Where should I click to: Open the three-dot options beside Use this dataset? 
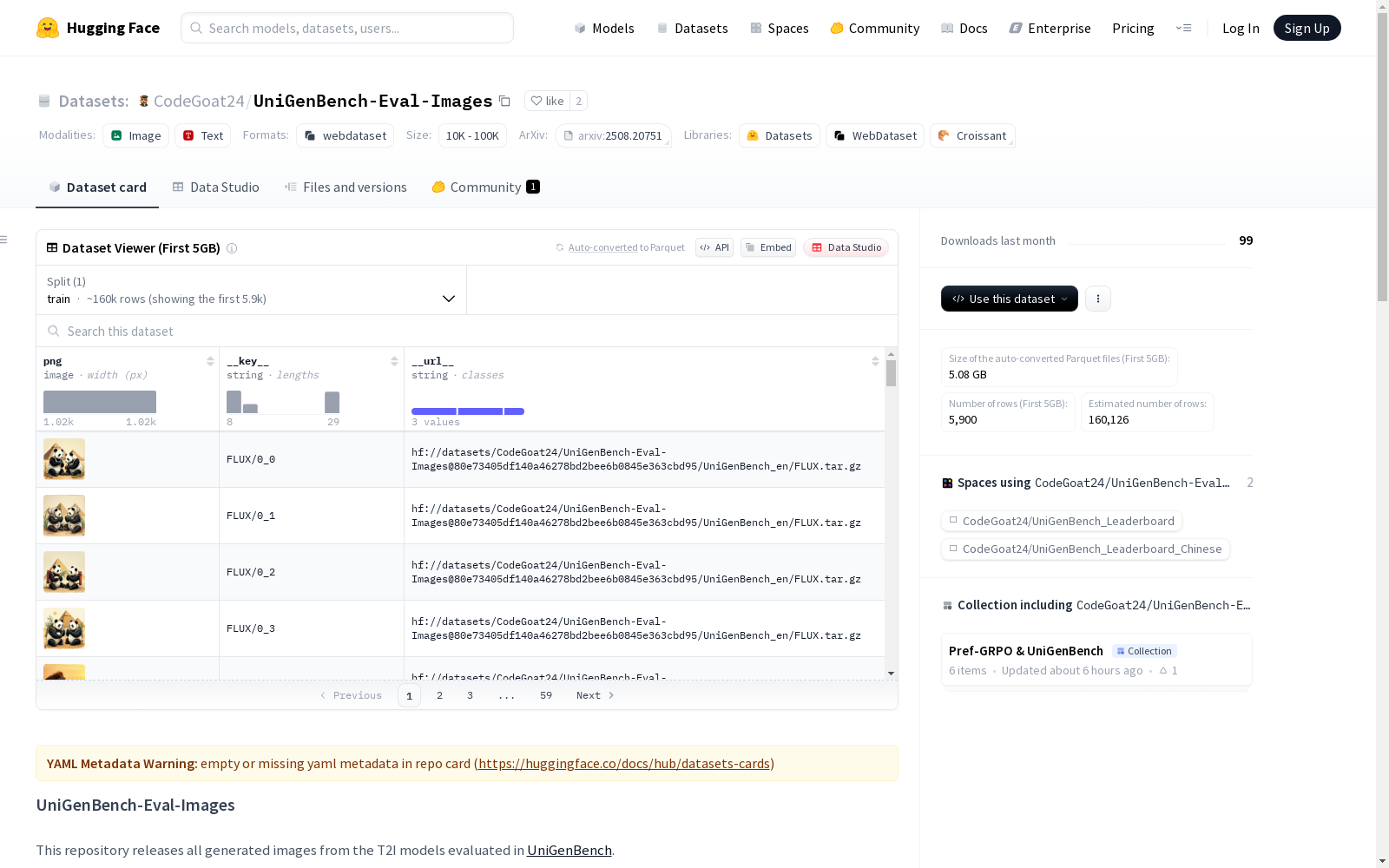click(1098, 299)
